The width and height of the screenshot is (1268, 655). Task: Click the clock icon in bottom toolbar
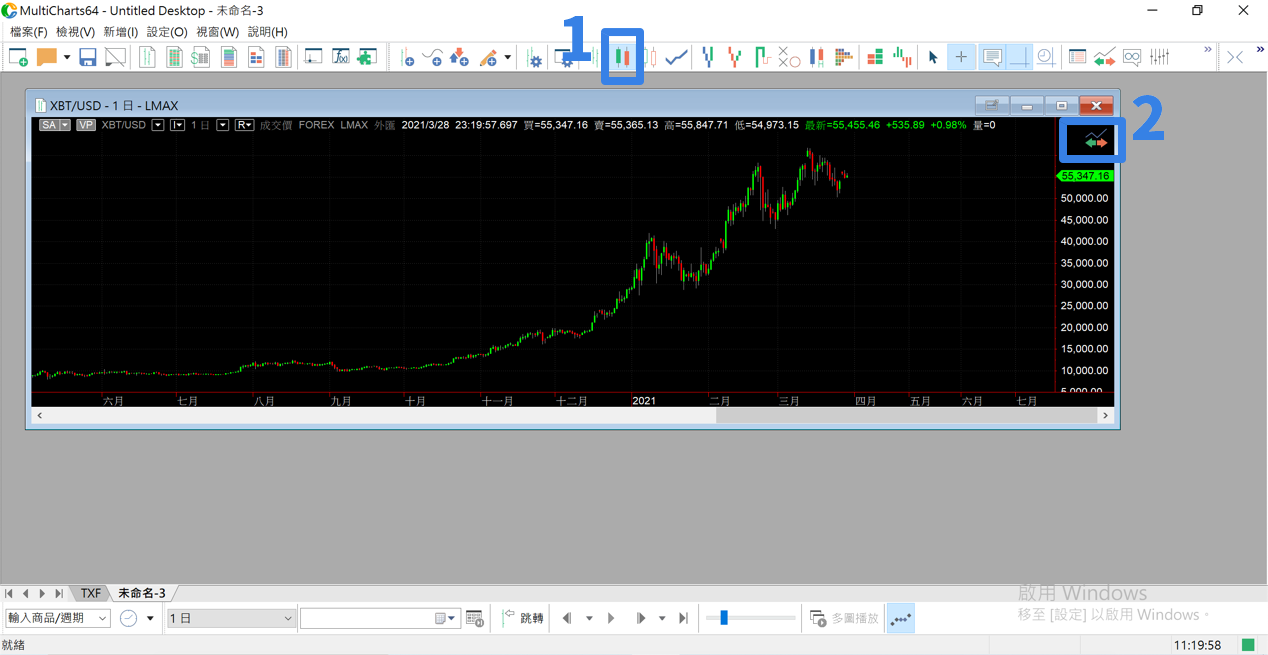tap(129, 618)
